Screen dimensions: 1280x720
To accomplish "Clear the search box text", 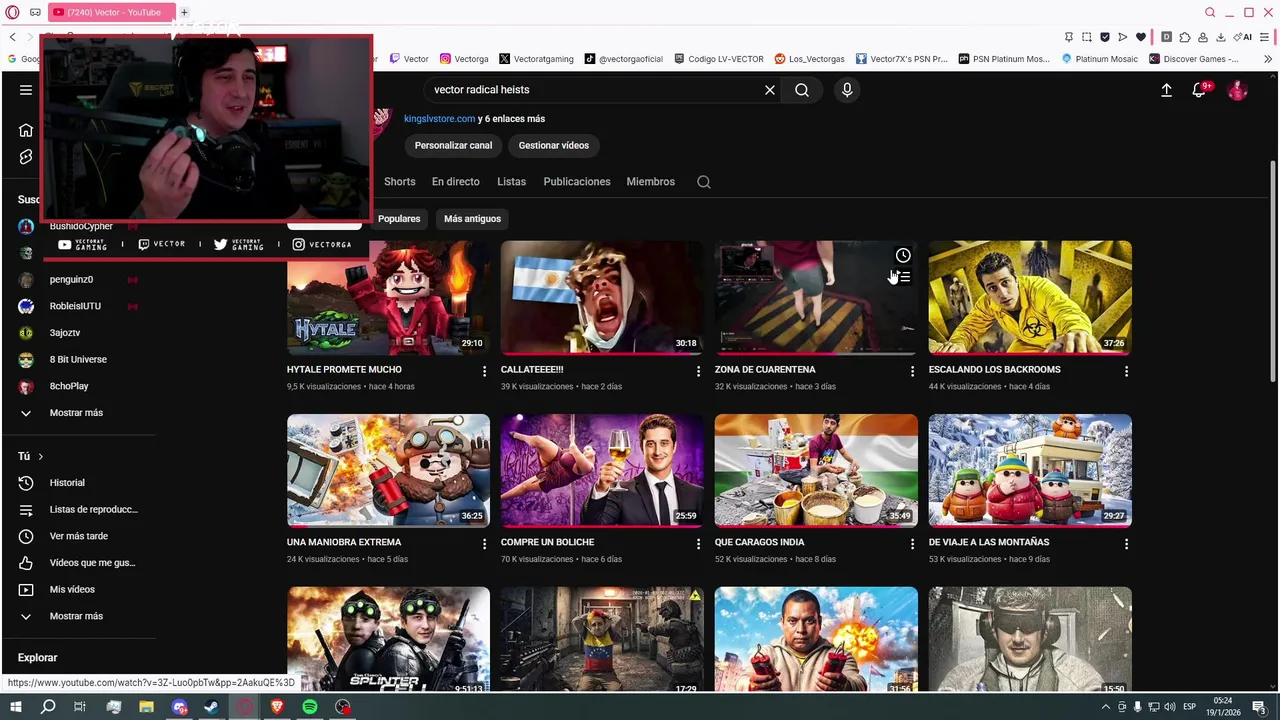I will (x=770, y=90).
